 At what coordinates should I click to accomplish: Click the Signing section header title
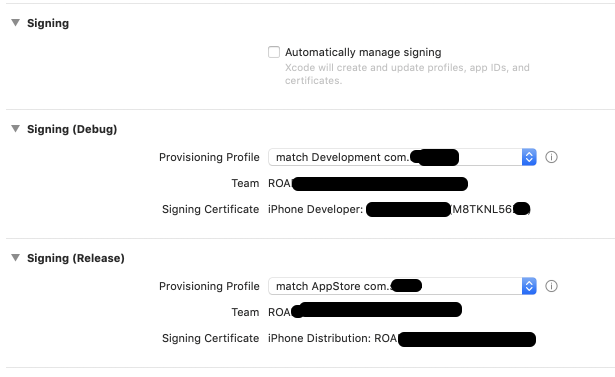tap(48, 23)
